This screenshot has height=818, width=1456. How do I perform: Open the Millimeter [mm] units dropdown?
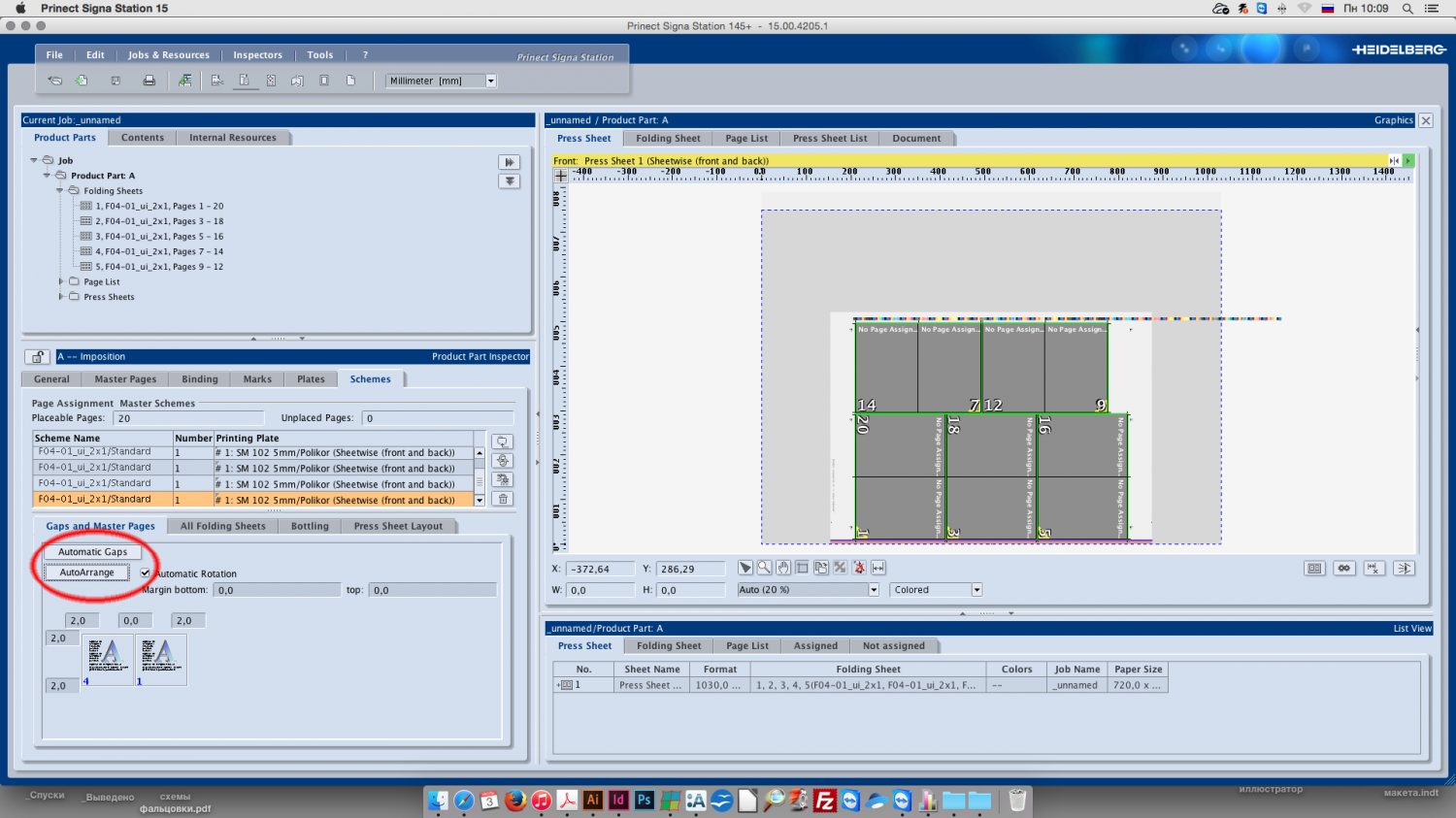(x=491, y=82)
